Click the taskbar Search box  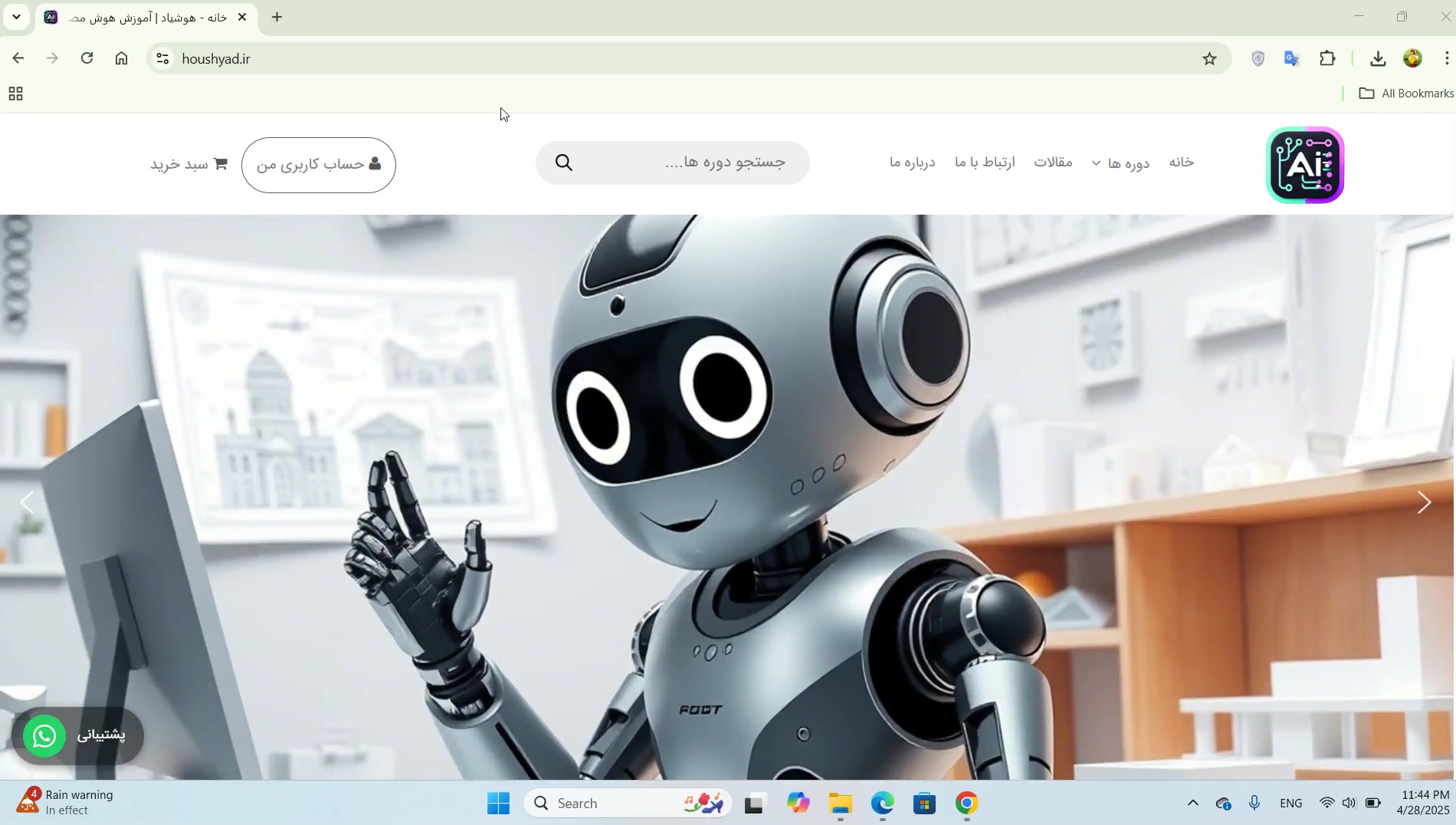[x=628, y=804]
